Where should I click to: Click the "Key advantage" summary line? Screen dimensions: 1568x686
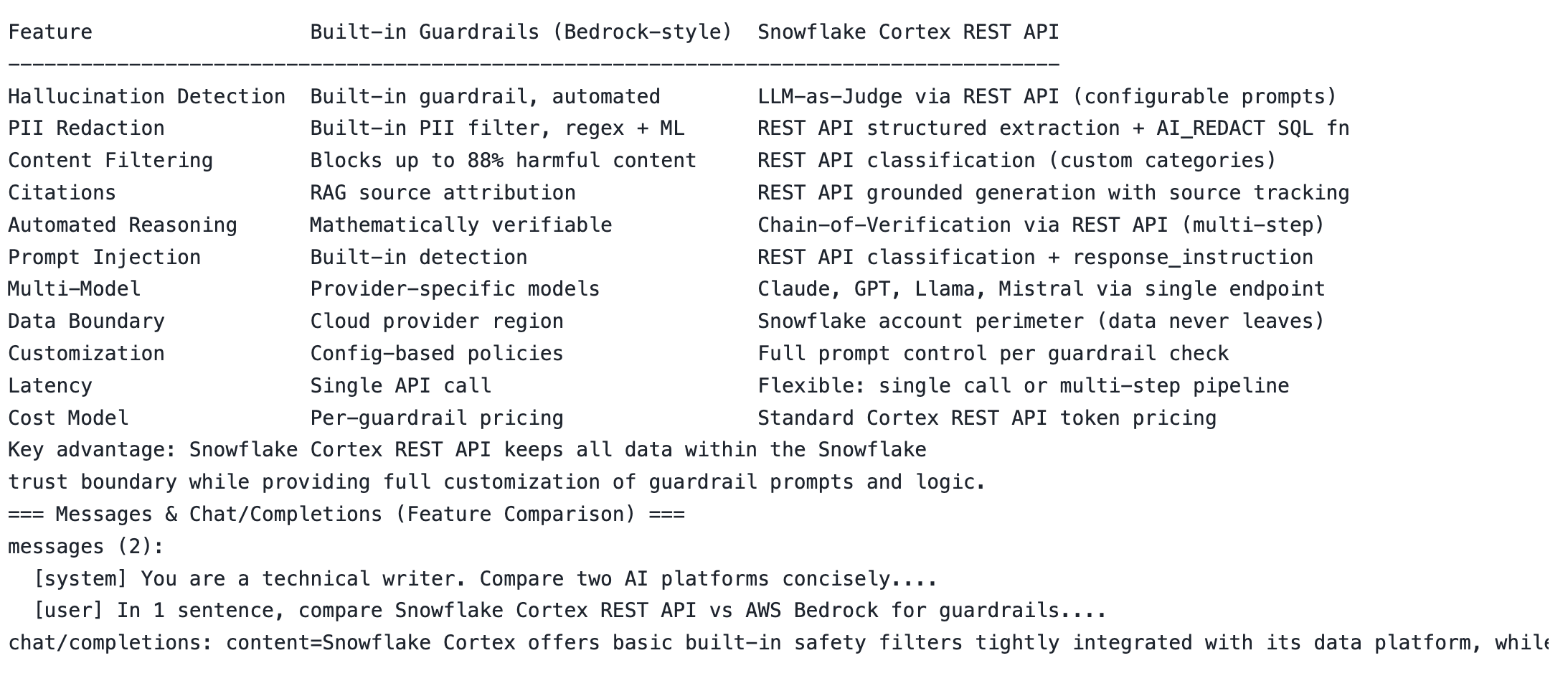pos(466,450)
